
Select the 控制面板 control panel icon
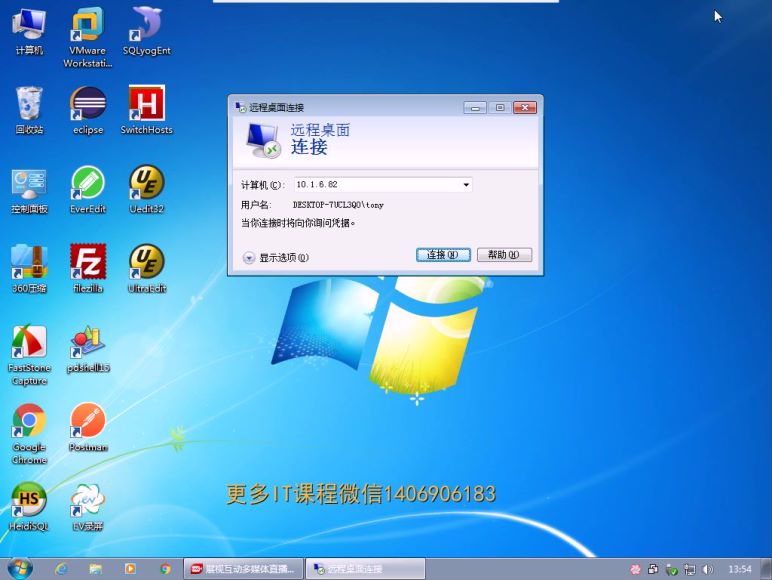(x=29, y=190)
